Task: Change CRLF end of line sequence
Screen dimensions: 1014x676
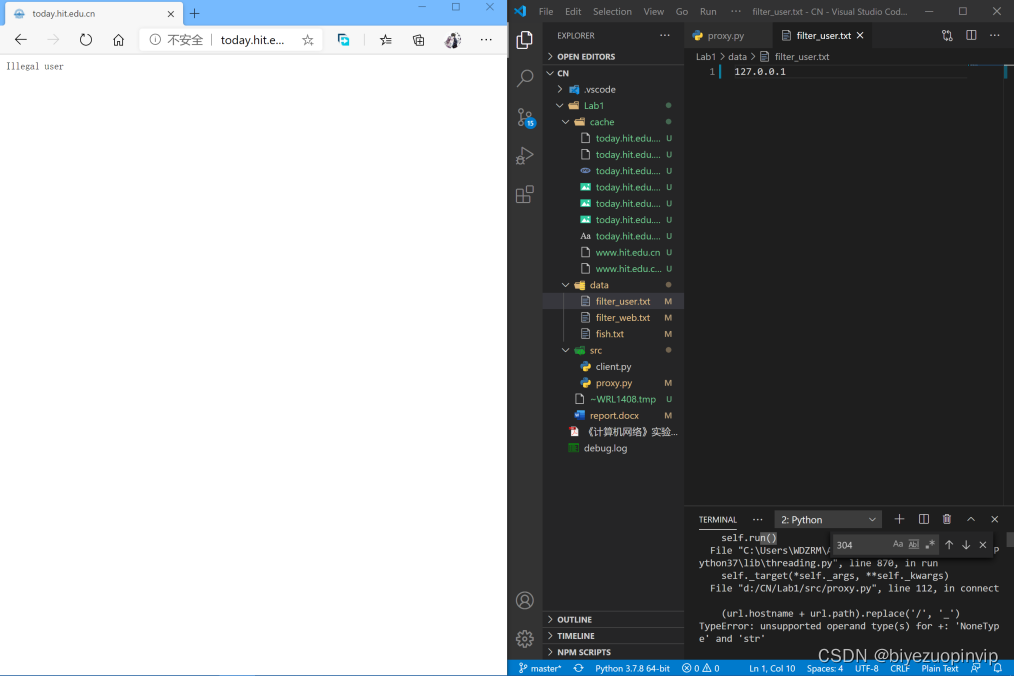Action: pyautogui.click(x=900, y=668)
